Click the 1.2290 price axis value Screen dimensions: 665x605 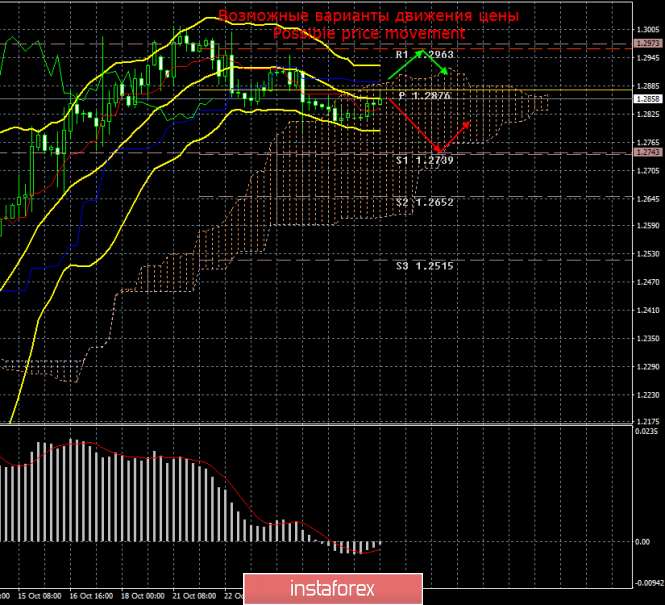coord(648,367)
